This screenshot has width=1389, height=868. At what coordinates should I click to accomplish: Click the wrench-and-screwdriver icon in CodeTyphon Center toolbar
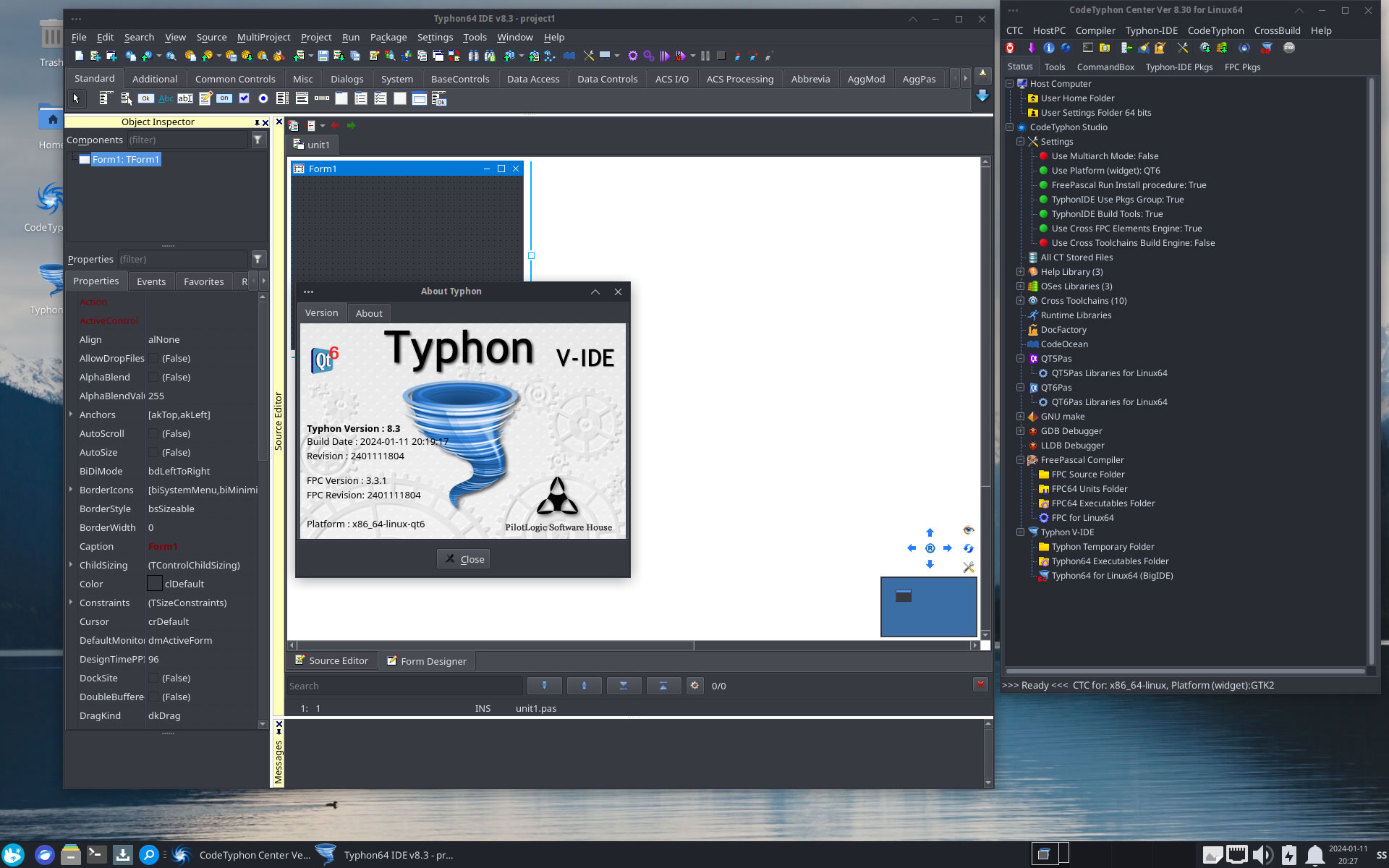pyautogui.click(x=1183, y=48)
